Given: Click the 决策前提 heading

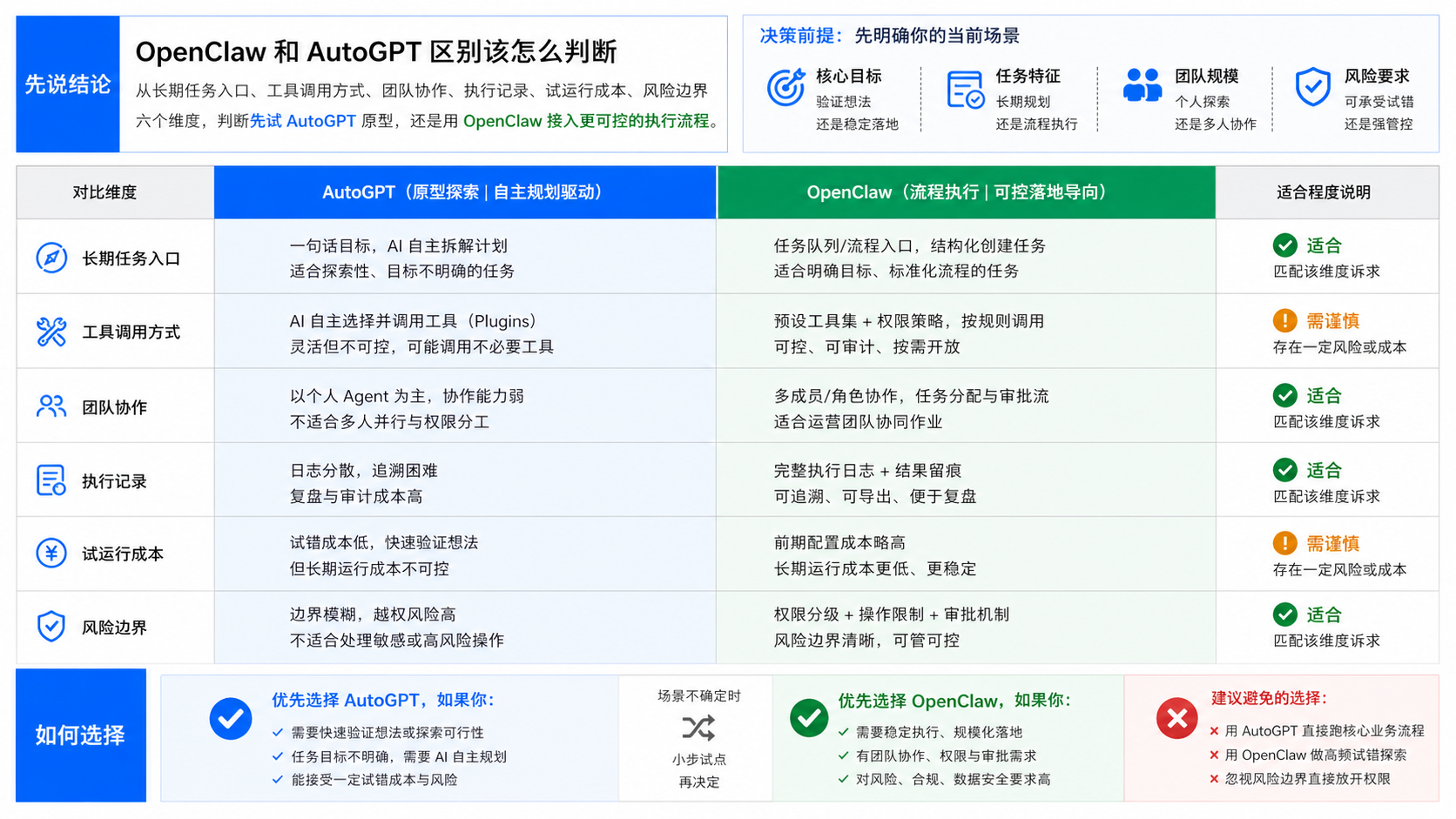Looking at the screenshot, I should pyautogui.click(x=797, y=36).
